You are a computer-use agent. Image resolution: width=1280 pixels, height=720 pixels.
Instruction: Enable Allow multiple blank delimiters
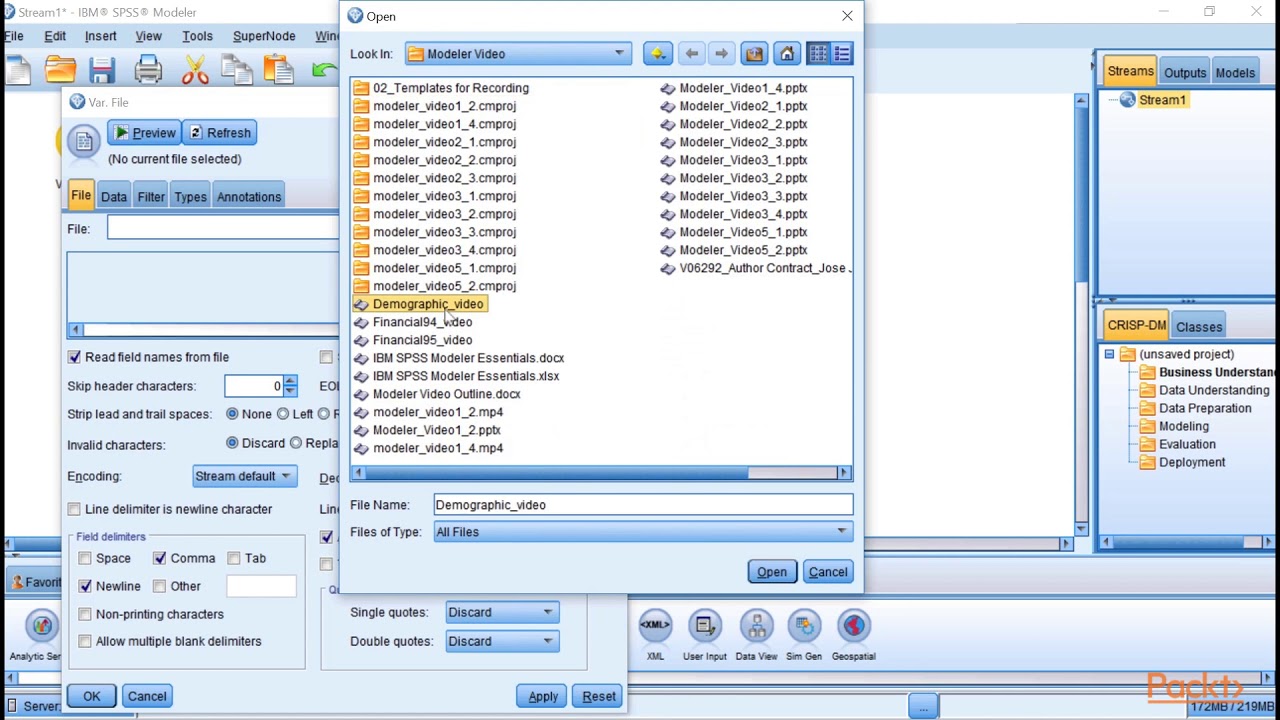tap(85, 641)
